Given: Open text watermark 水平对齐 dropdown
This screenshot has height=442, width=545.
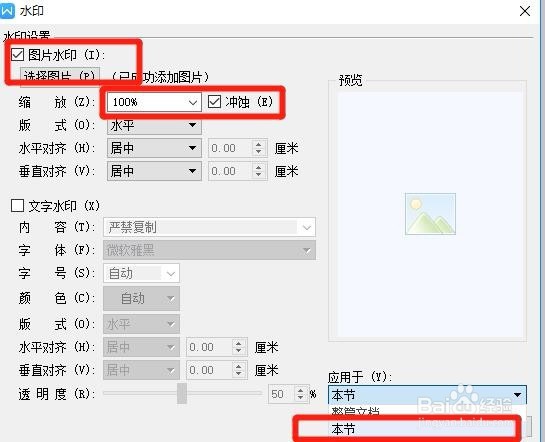Looking at the screenshot, I should click(x=141, y=347).
